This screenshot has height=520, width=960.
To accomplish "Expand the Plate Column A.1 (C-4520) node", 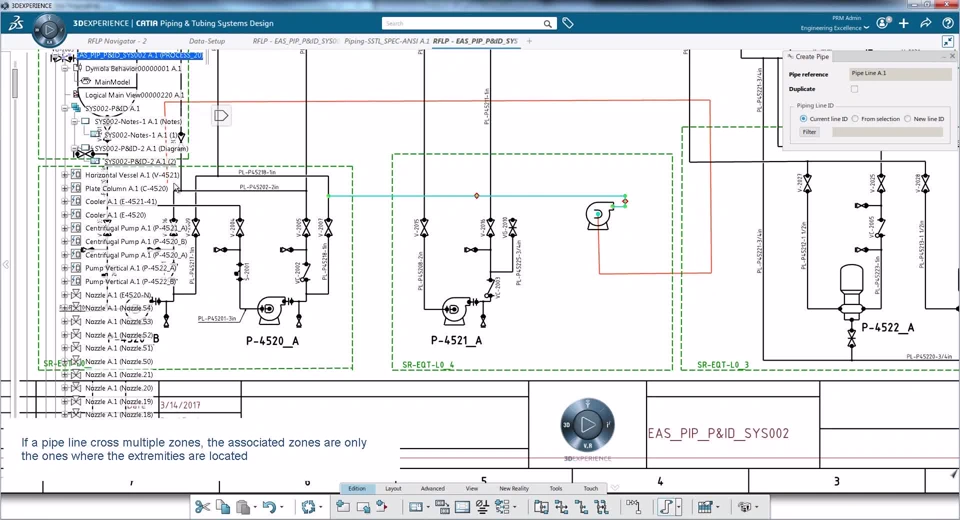I will 65,189.
